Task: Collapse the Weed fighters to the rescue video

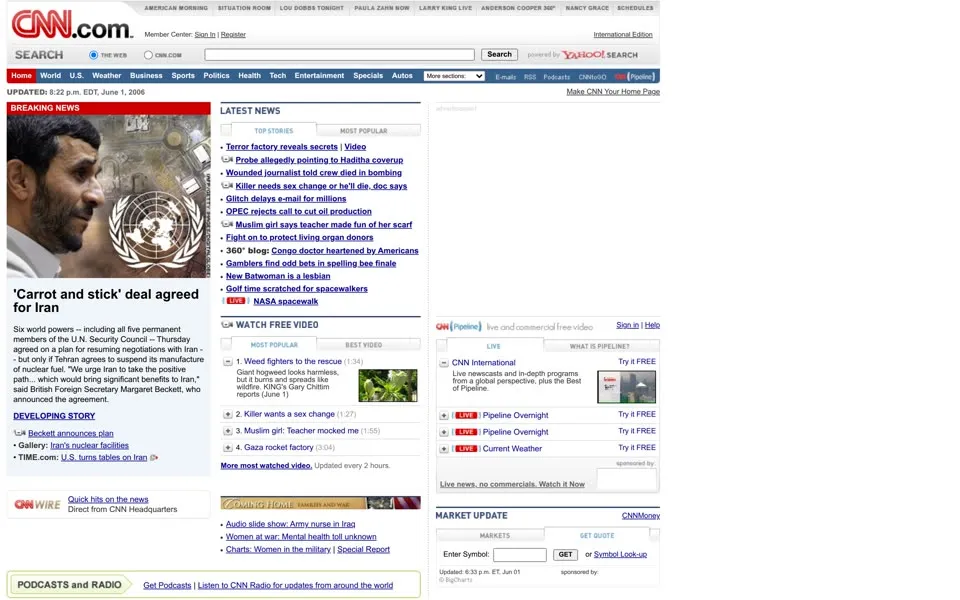Action: coord(228,362)
